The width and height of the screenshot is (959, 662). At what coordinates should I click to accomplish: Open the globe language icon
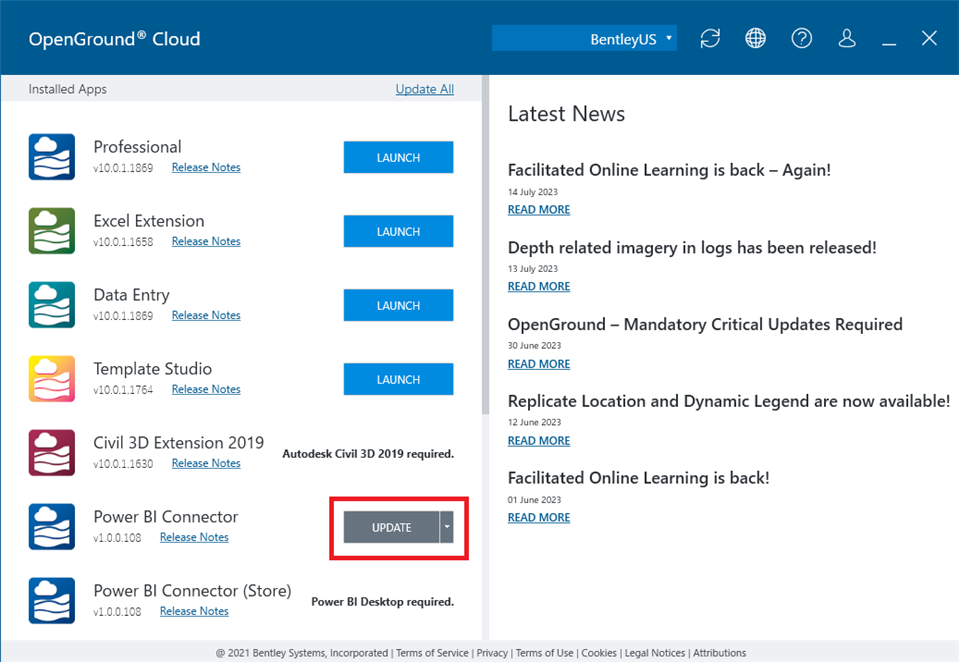tap(755, 39)
